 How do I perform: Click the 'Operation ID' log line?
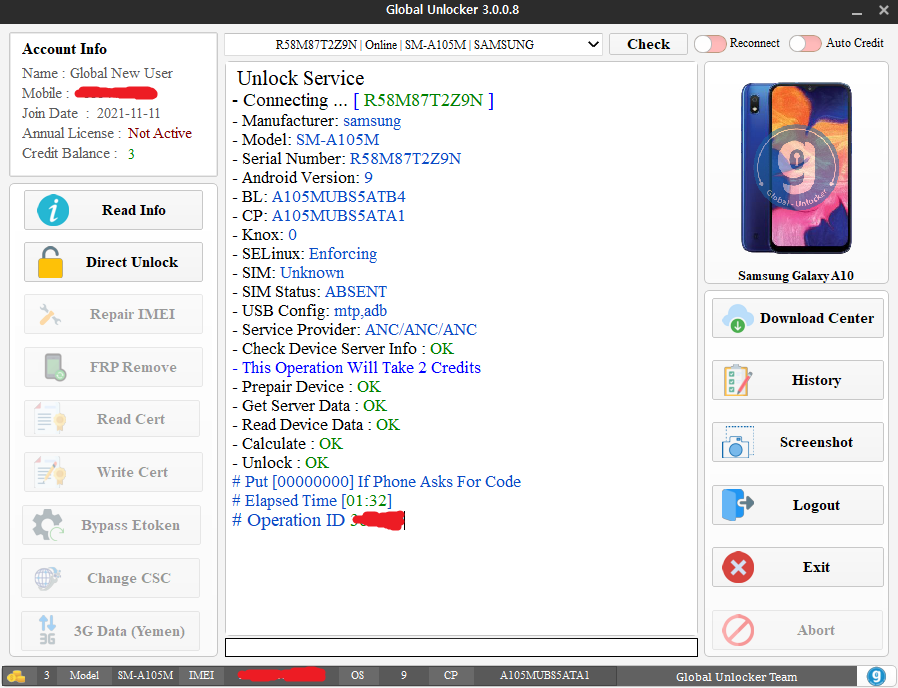pos(318,520)
